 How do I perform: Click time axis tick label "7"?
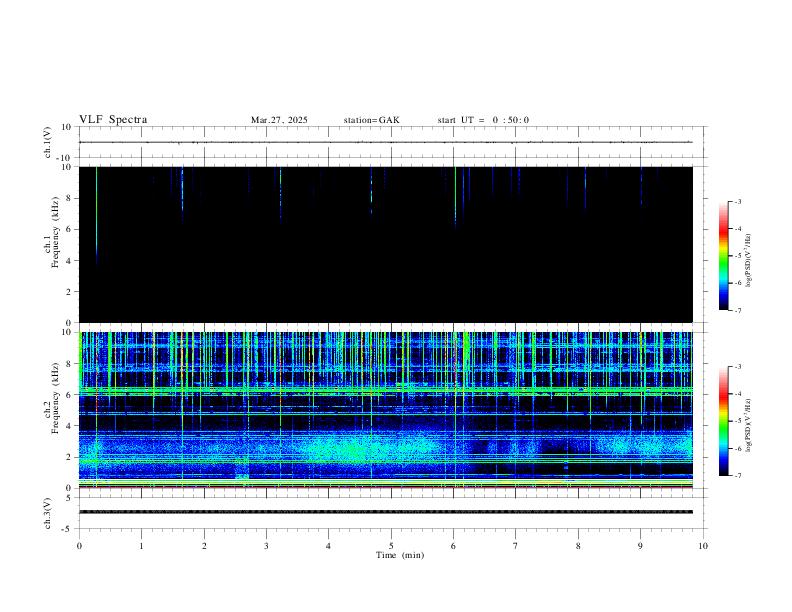516,546
